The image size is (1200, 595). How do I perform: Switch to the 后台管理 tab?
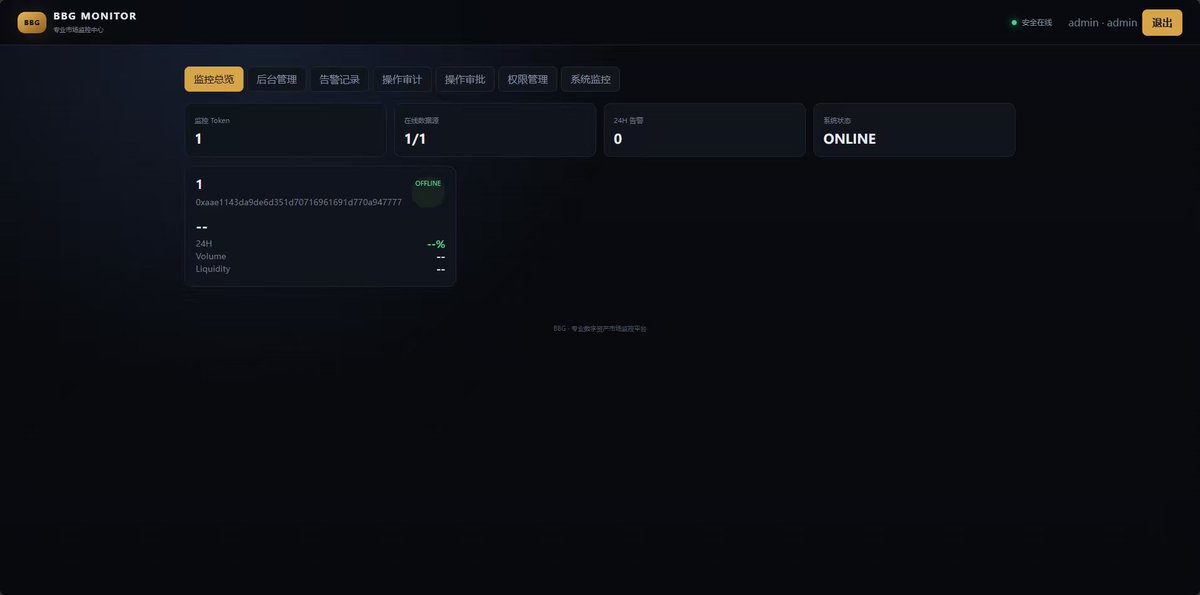coord(277,79)
